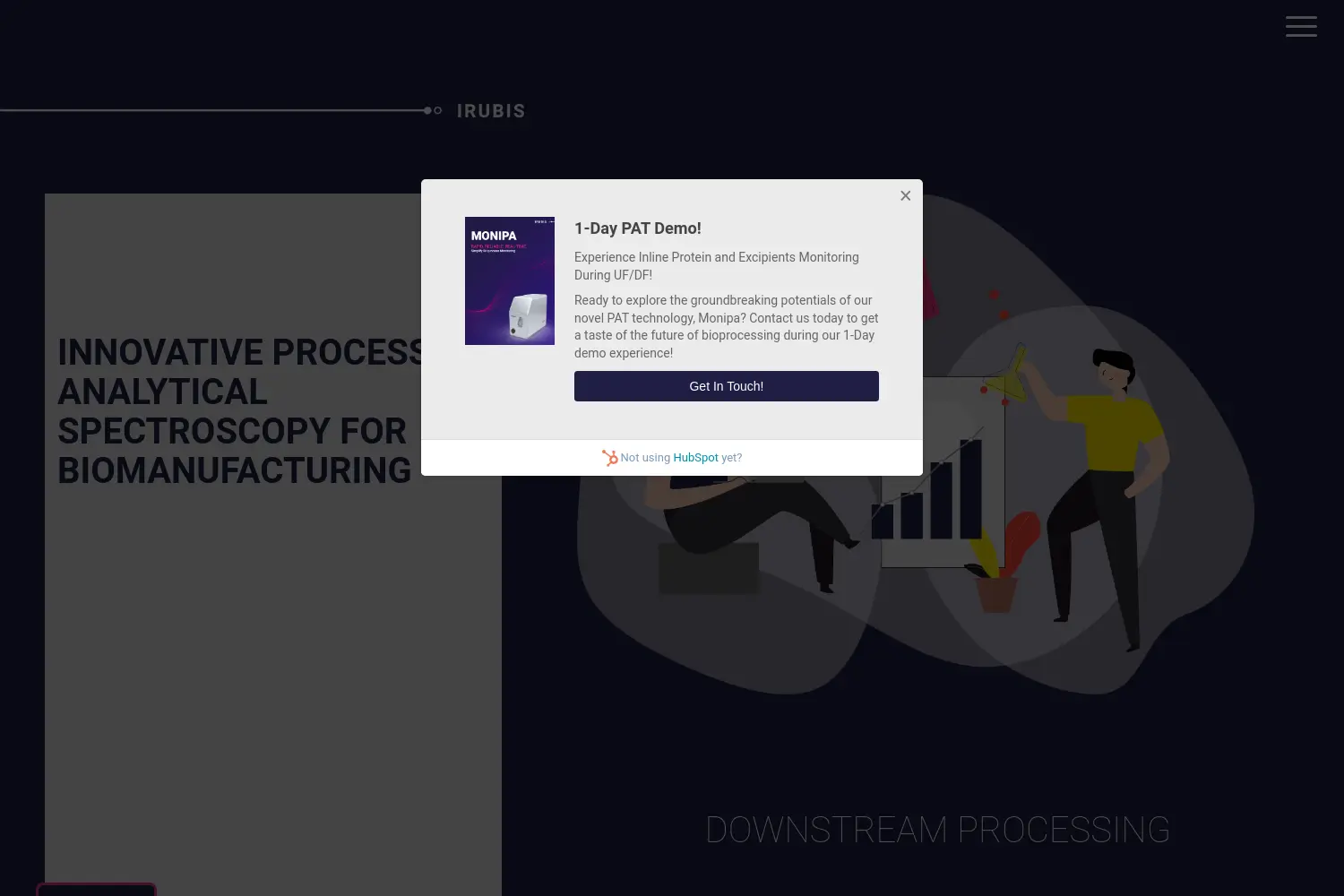Open the hamburger menu icon

tap(1301, 26)
